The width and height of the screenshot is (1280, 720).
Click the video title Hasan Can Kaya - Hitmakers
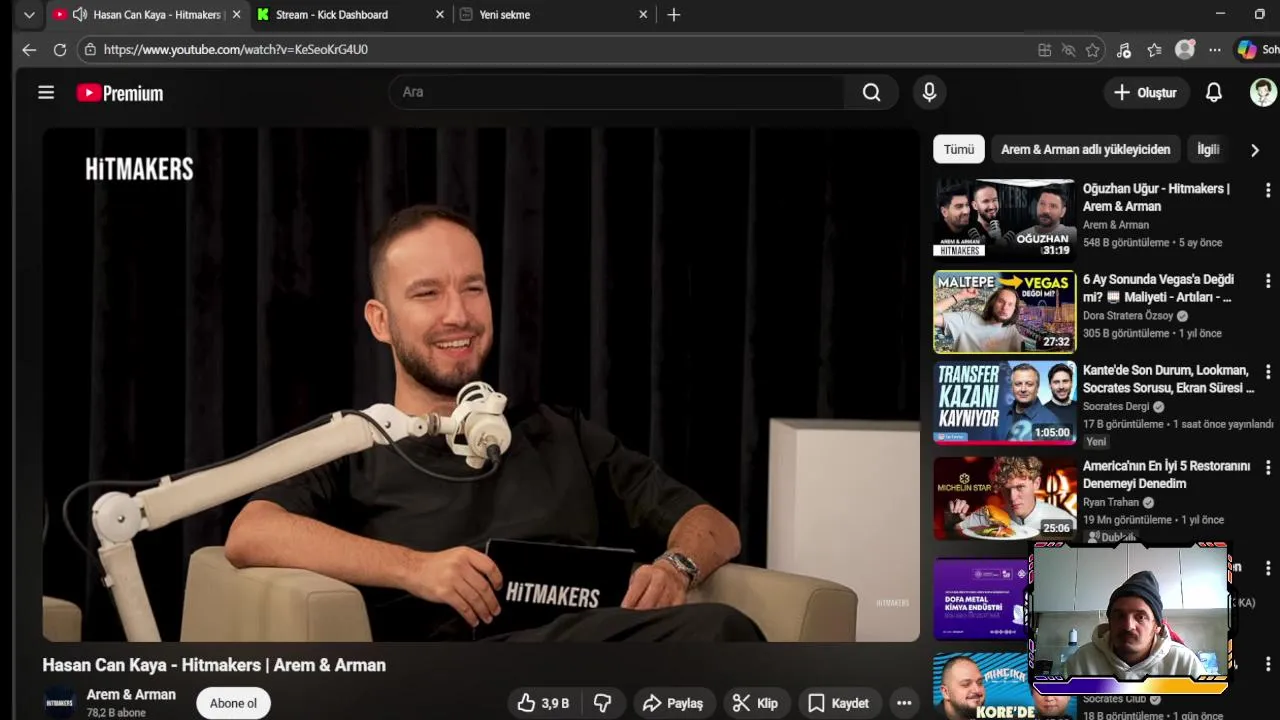click(x=214, y=665)
